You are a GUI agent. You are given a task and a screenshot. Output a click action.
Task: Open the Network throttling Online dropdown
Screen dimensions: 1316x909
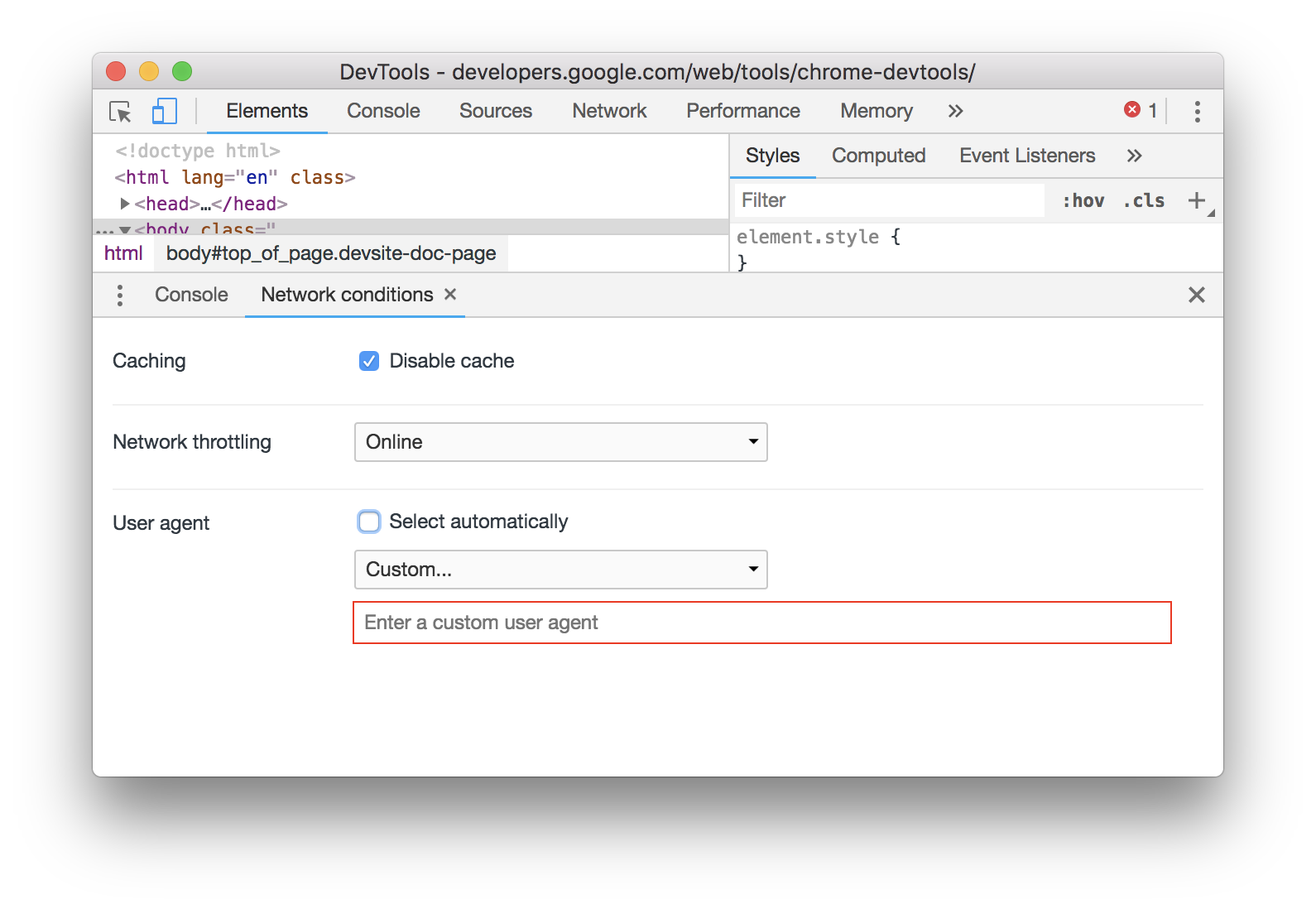coord(561,442)
